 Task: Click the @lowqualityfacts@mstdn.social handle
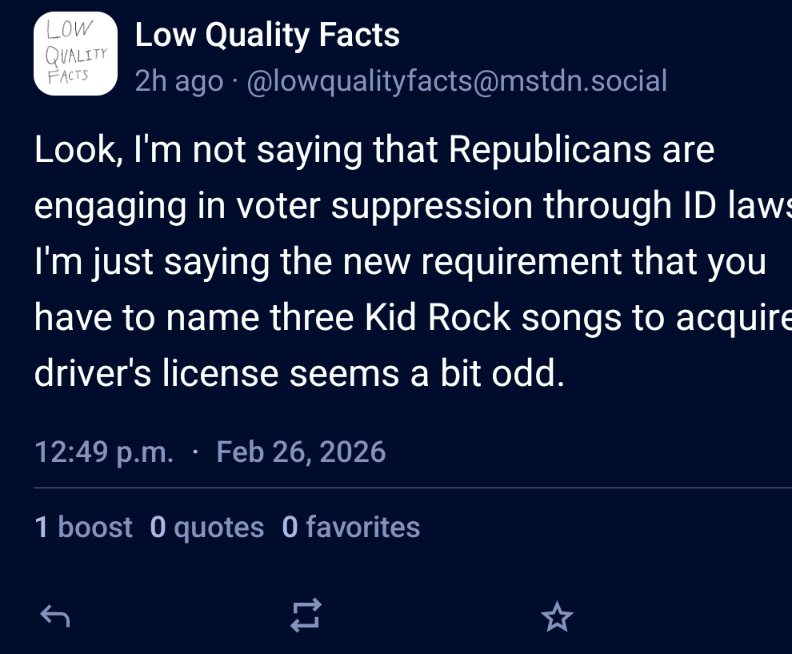455,81
